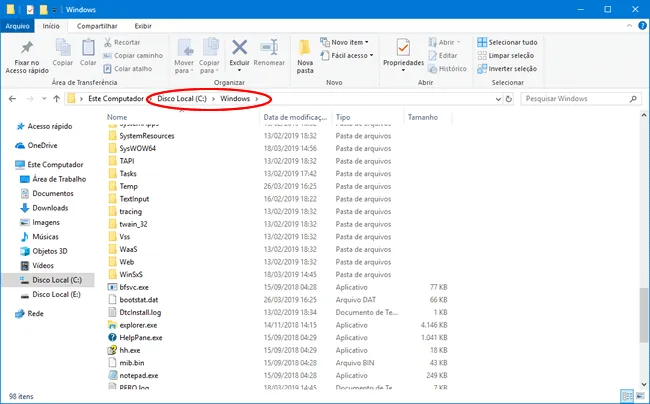The height and width of the screenshot is (404, 650).
Task: Click Inverter seleção button
Action: (506, 69)
